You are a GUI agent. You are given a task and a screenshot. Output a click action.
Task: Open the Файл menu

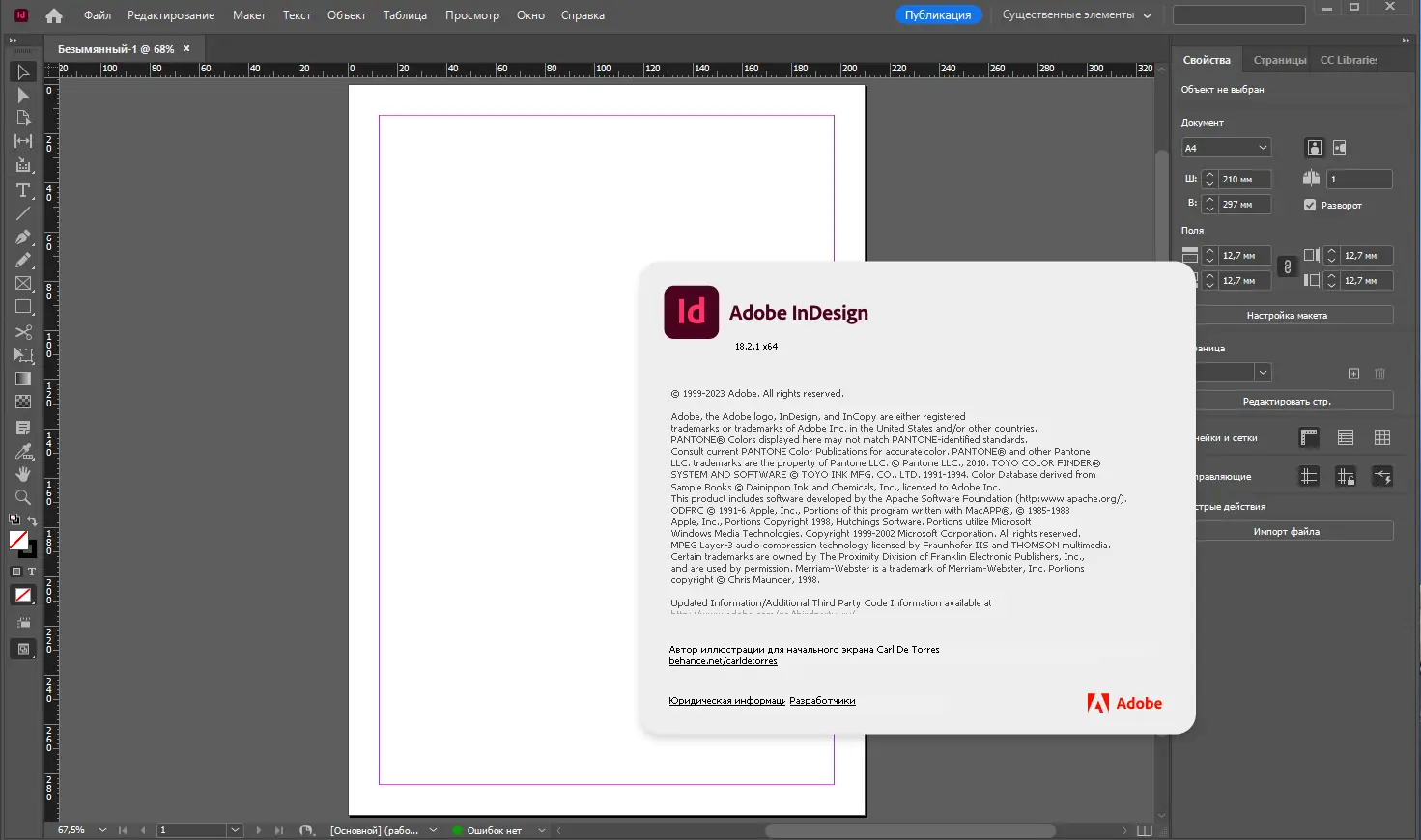pyautogui.click(x=97, y=14)
